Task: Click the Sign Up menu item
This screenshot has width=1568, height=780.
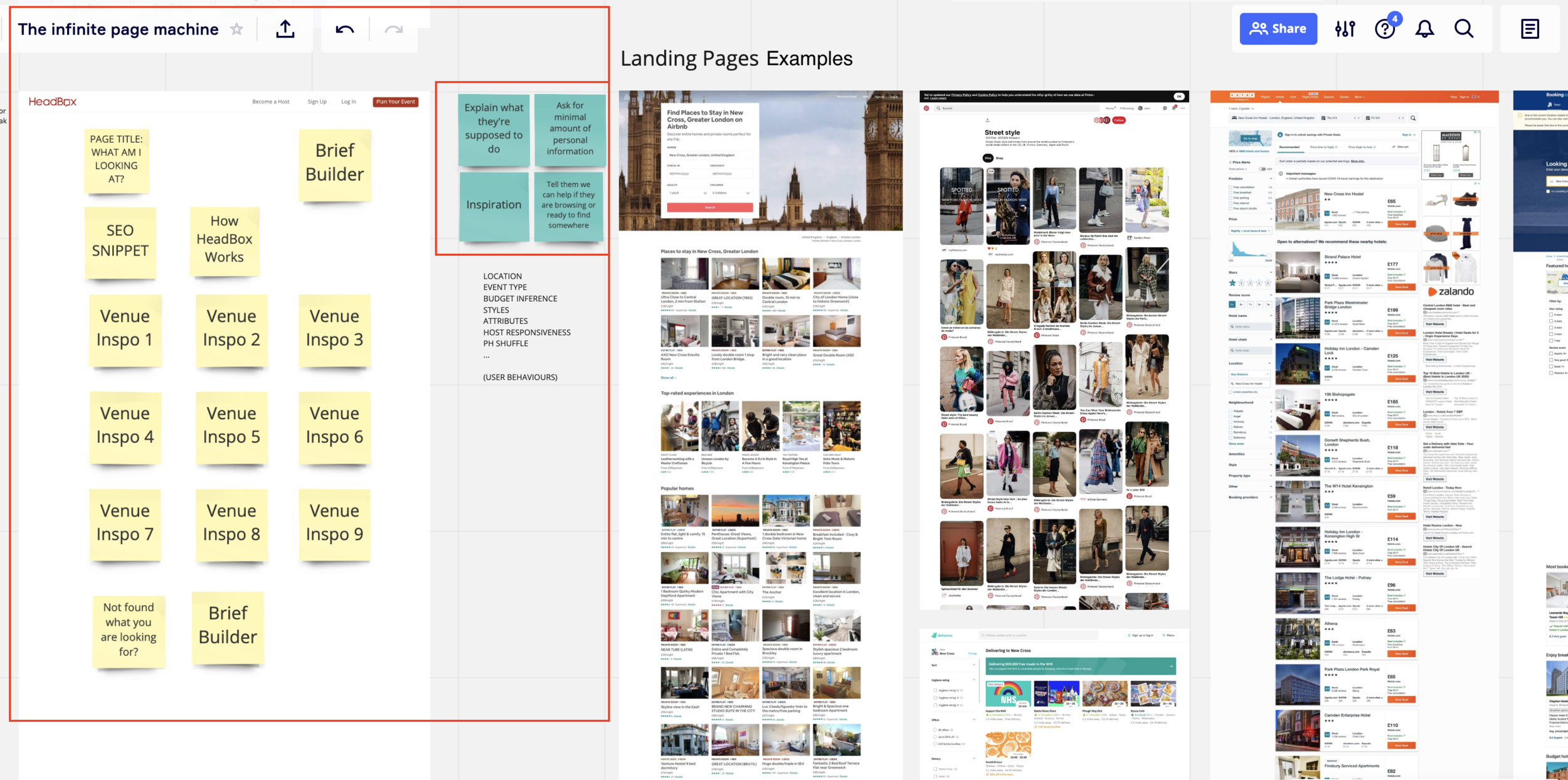Action: [x=317, y=102]
